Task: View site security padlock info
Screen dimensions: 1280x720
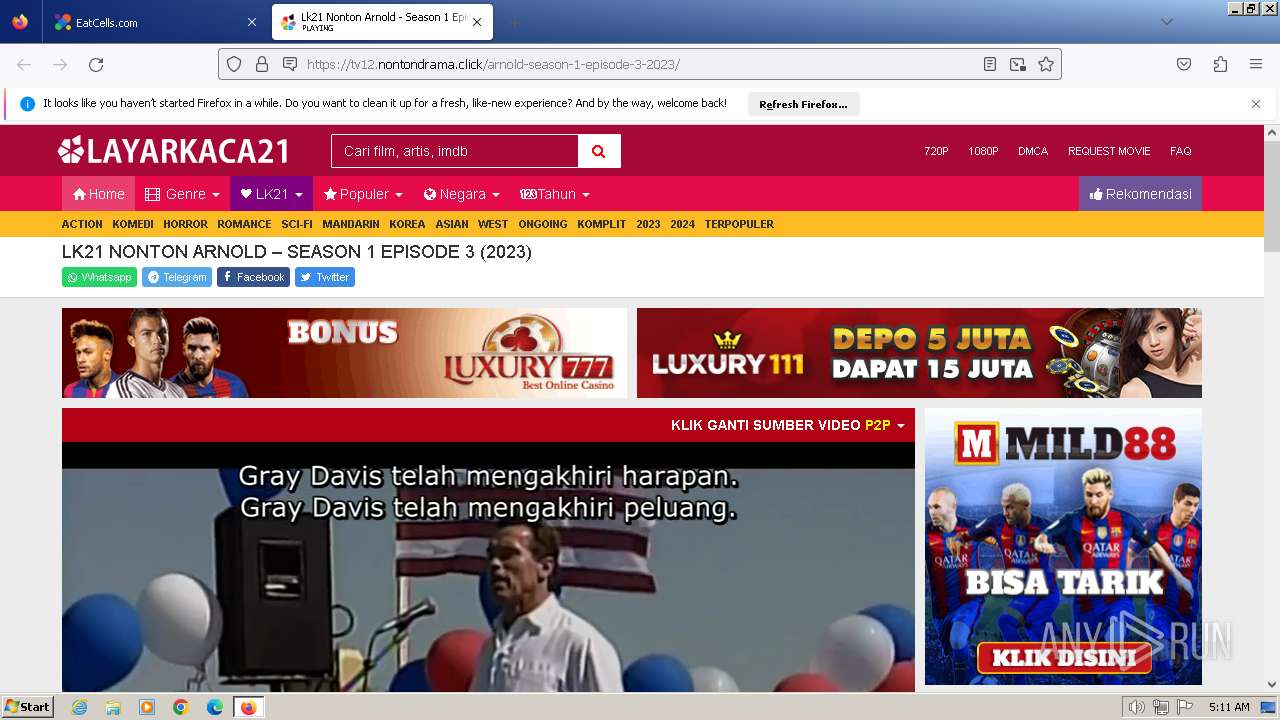Action: tap(262, 64)
